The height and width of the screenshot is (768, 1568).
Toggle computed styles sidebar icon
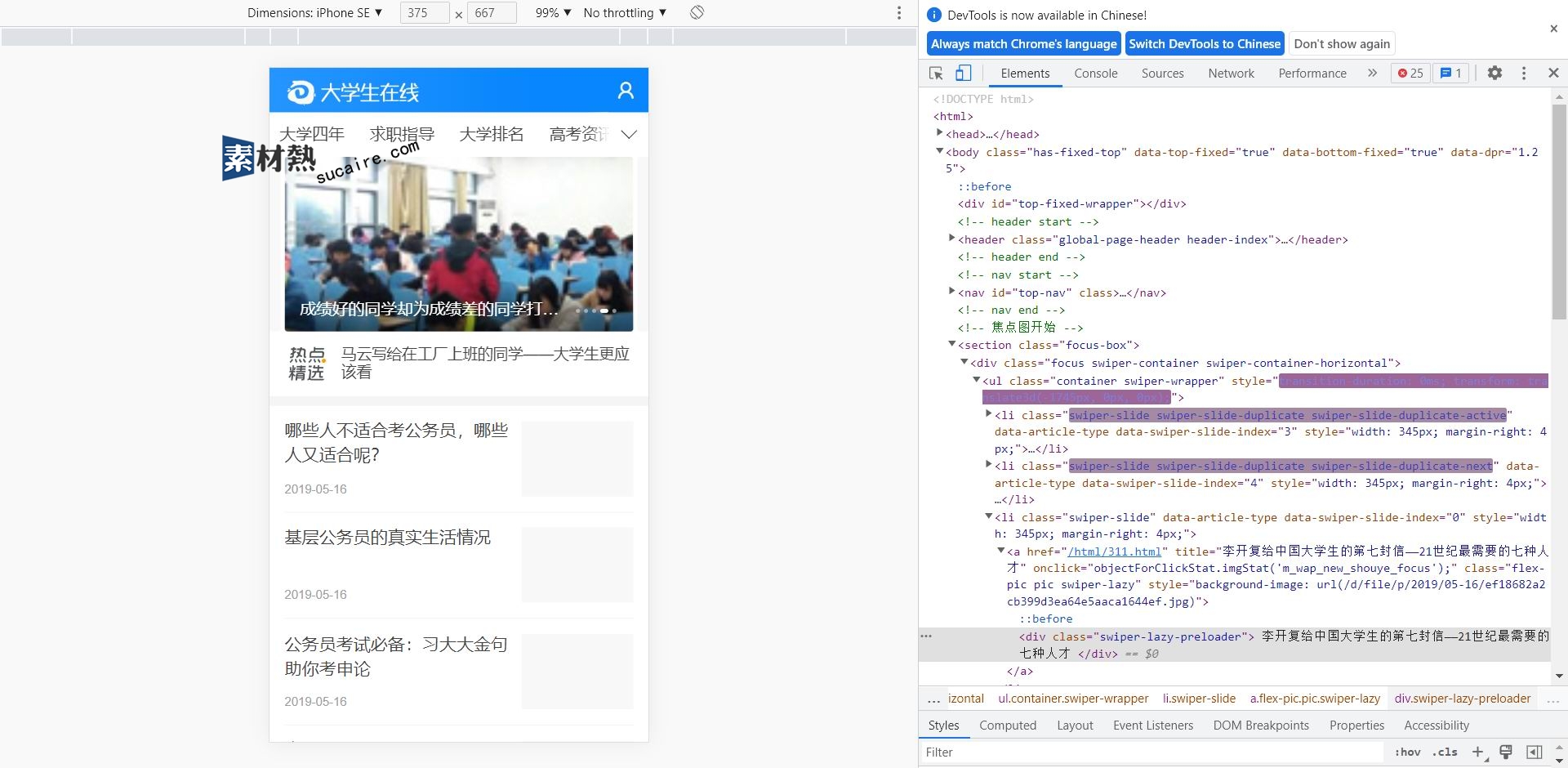[1535, 752]
